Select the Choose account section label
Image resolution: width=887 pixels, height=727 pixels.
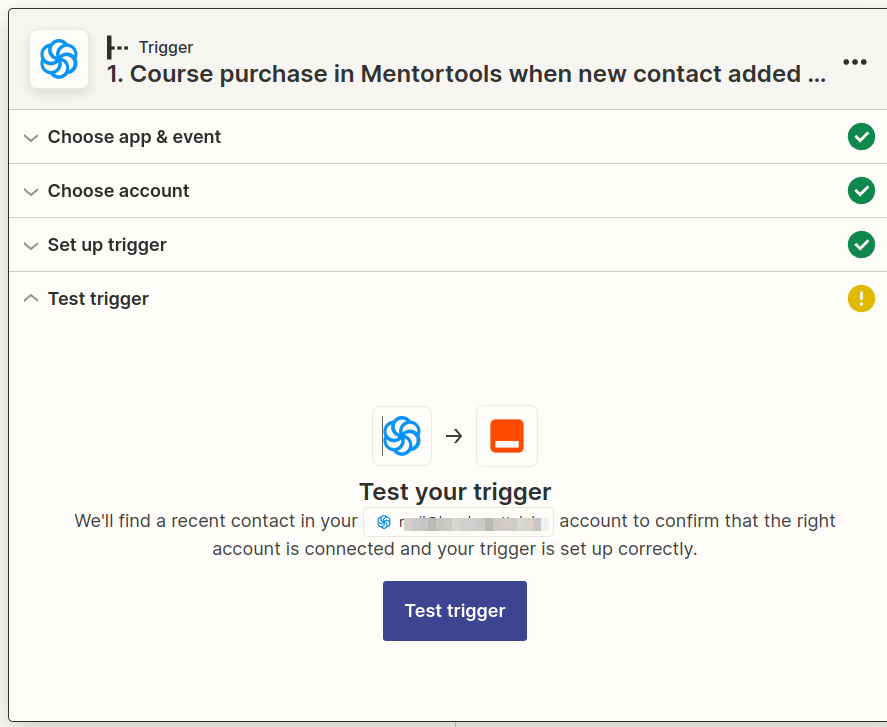point(118,191)
